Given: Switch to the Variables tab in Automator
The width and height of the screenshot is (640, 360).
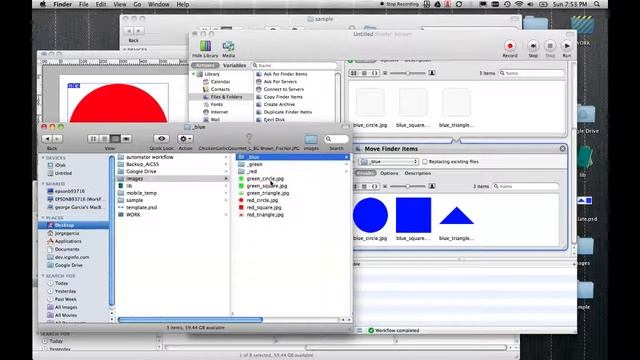Looking at the screenshot, I should coord(234,65).
